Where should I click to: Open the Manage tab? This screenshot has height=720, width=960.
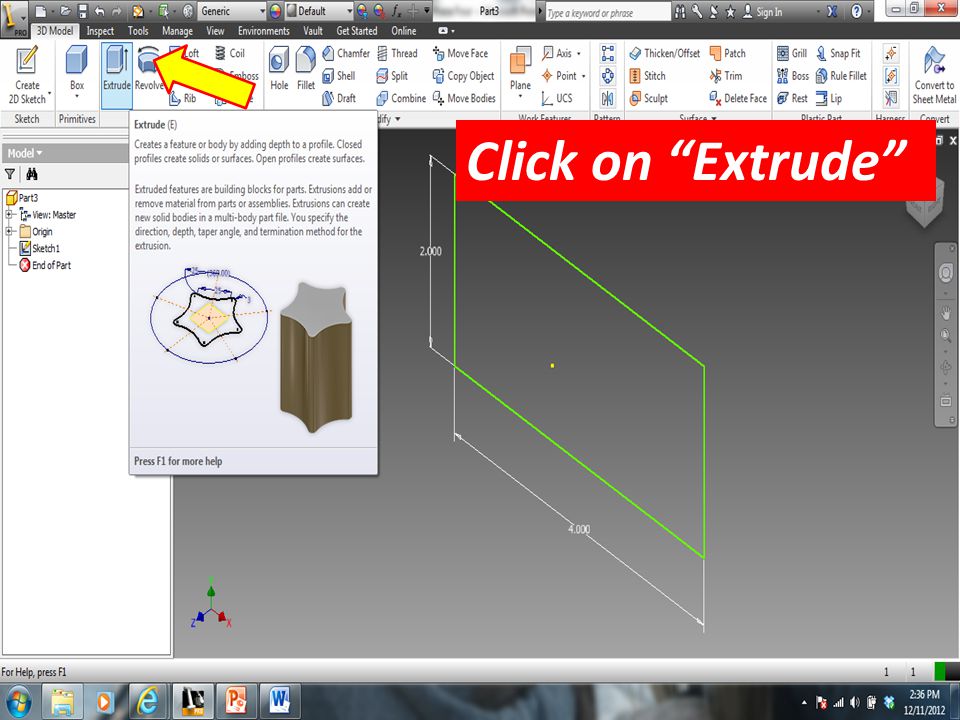[x=177, y=31]
